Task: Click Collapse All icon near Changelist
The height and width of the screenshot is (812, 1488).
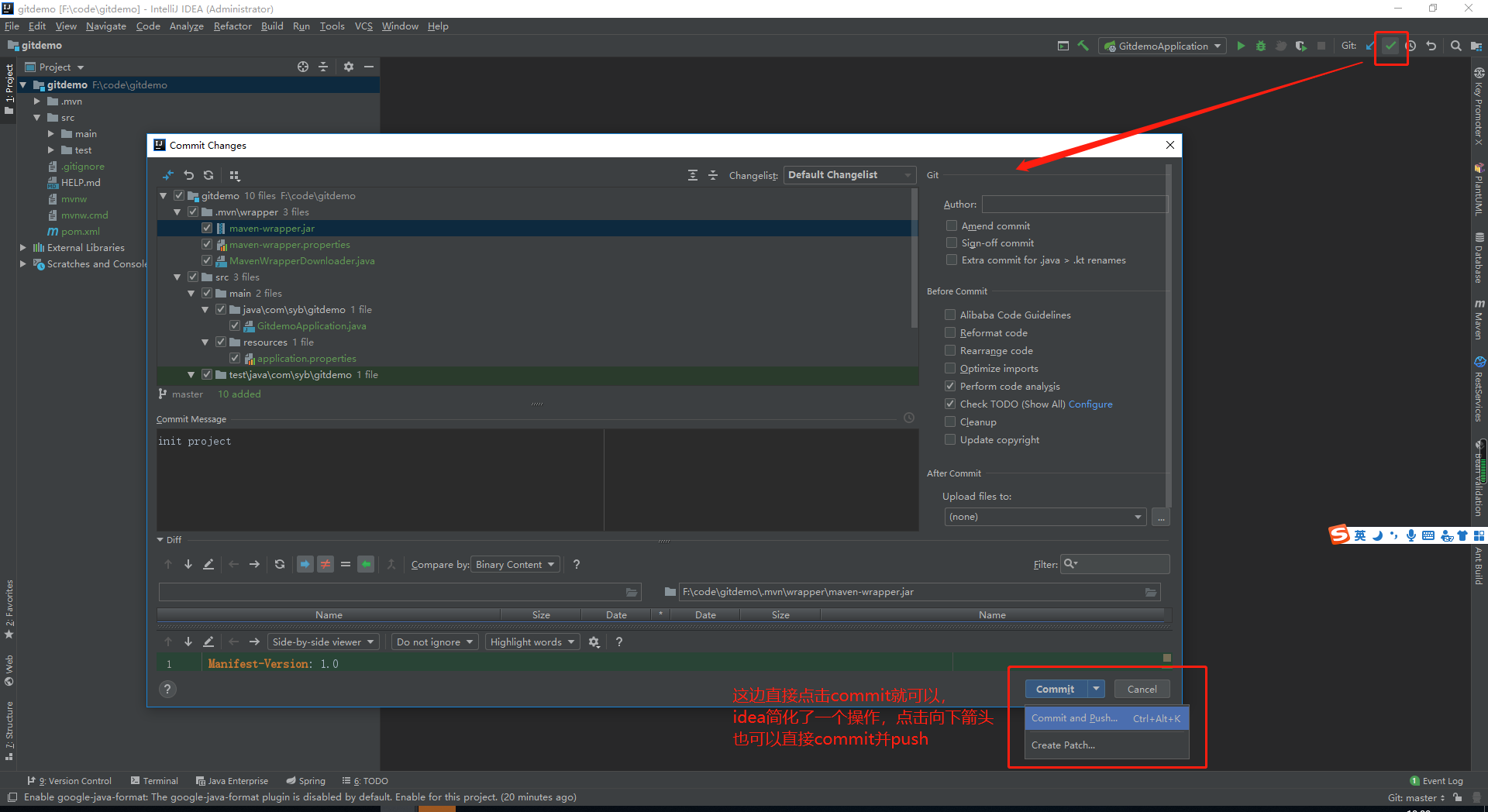Action: click(x=713, y=175)
